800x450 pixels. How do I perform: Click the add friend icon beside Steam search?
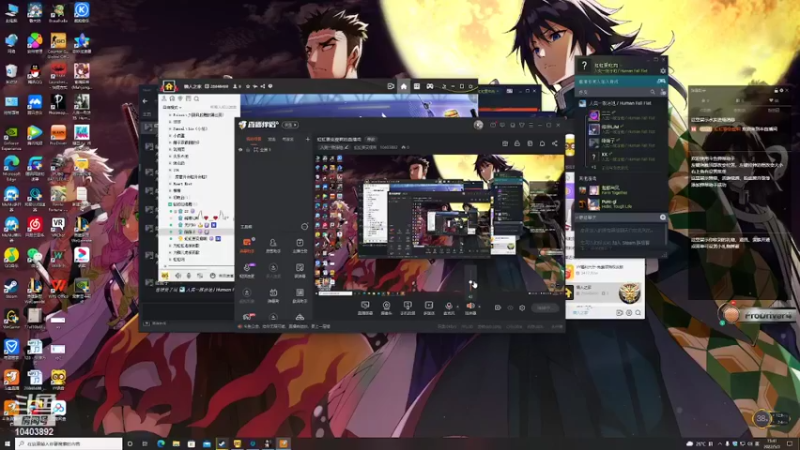[663, 92]
